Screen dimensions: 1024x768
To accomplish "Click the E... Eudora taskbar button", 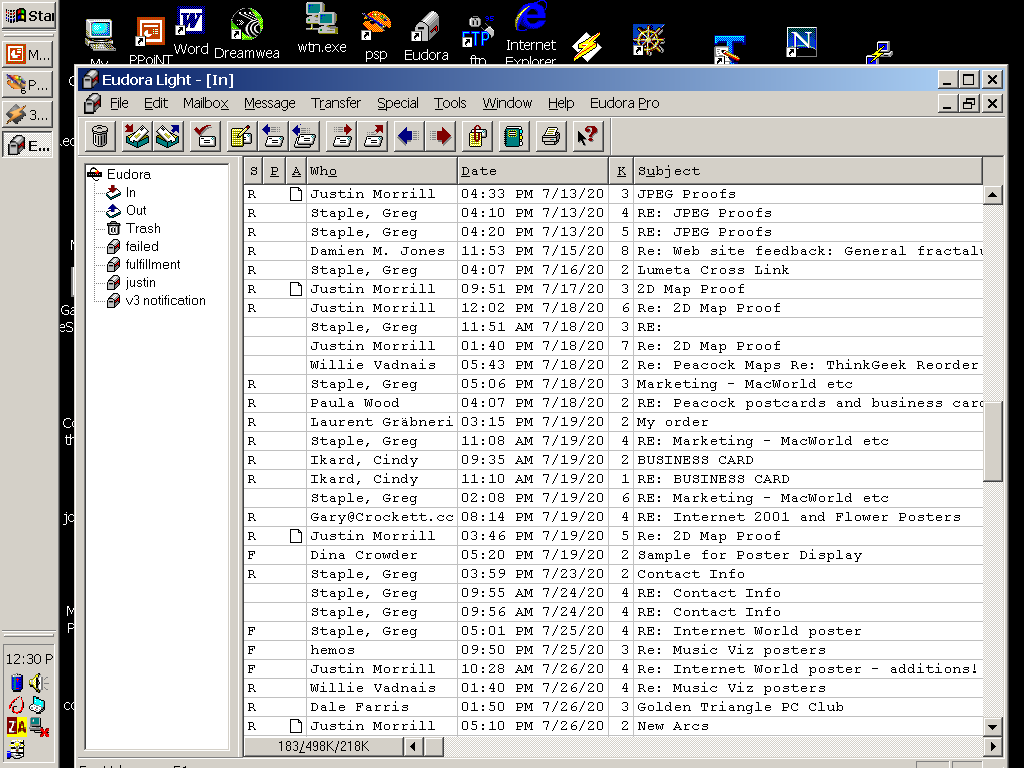I will pos(28,145).
